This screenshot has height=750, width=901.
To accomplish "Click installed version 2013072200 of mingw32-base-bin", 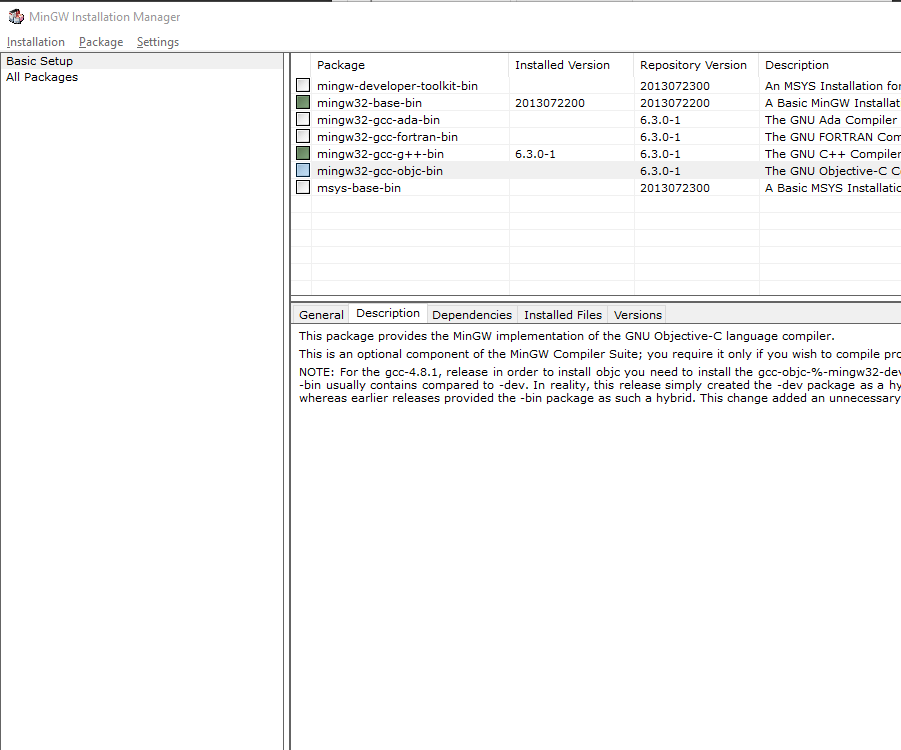I will pyautogui.click(x=549, y=103).
